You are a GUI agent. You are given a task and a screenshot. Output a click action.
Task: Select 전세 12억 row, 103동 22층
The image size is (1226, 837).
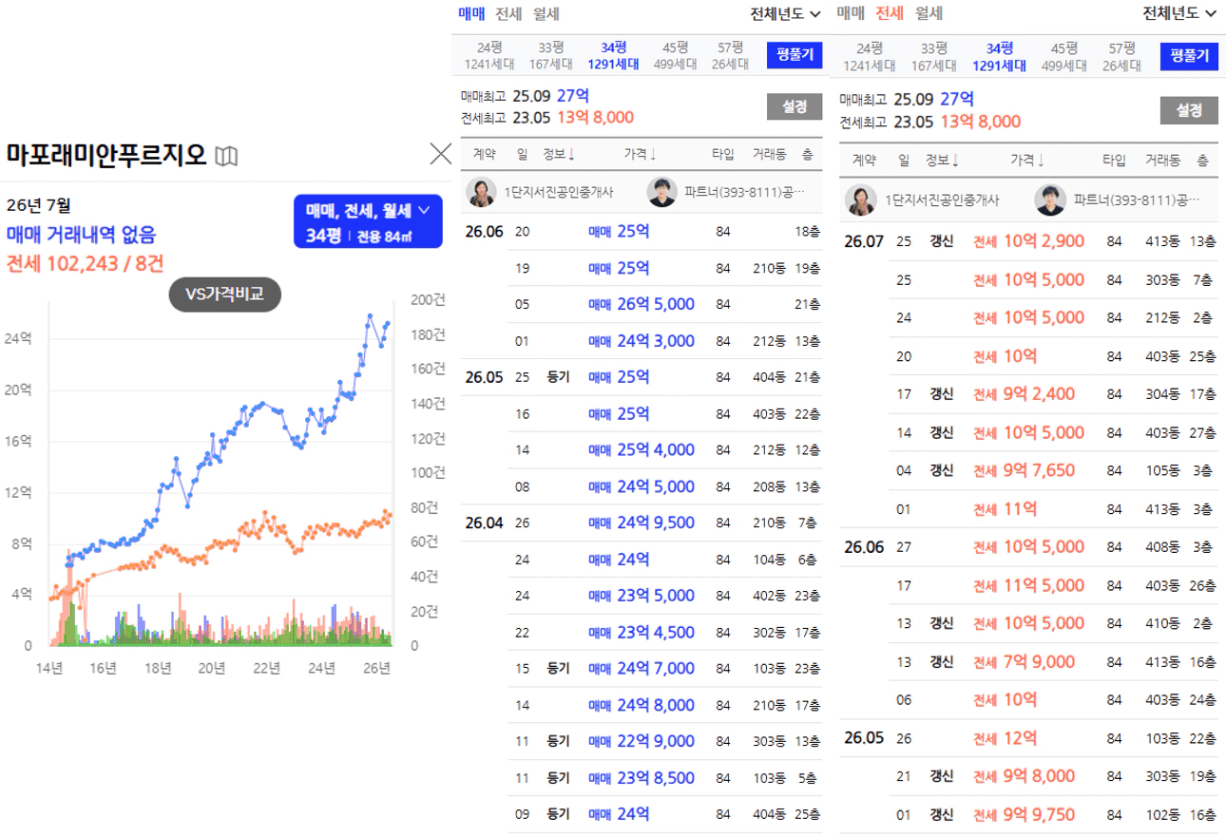pyautogui.click(x=1029, y=738)
